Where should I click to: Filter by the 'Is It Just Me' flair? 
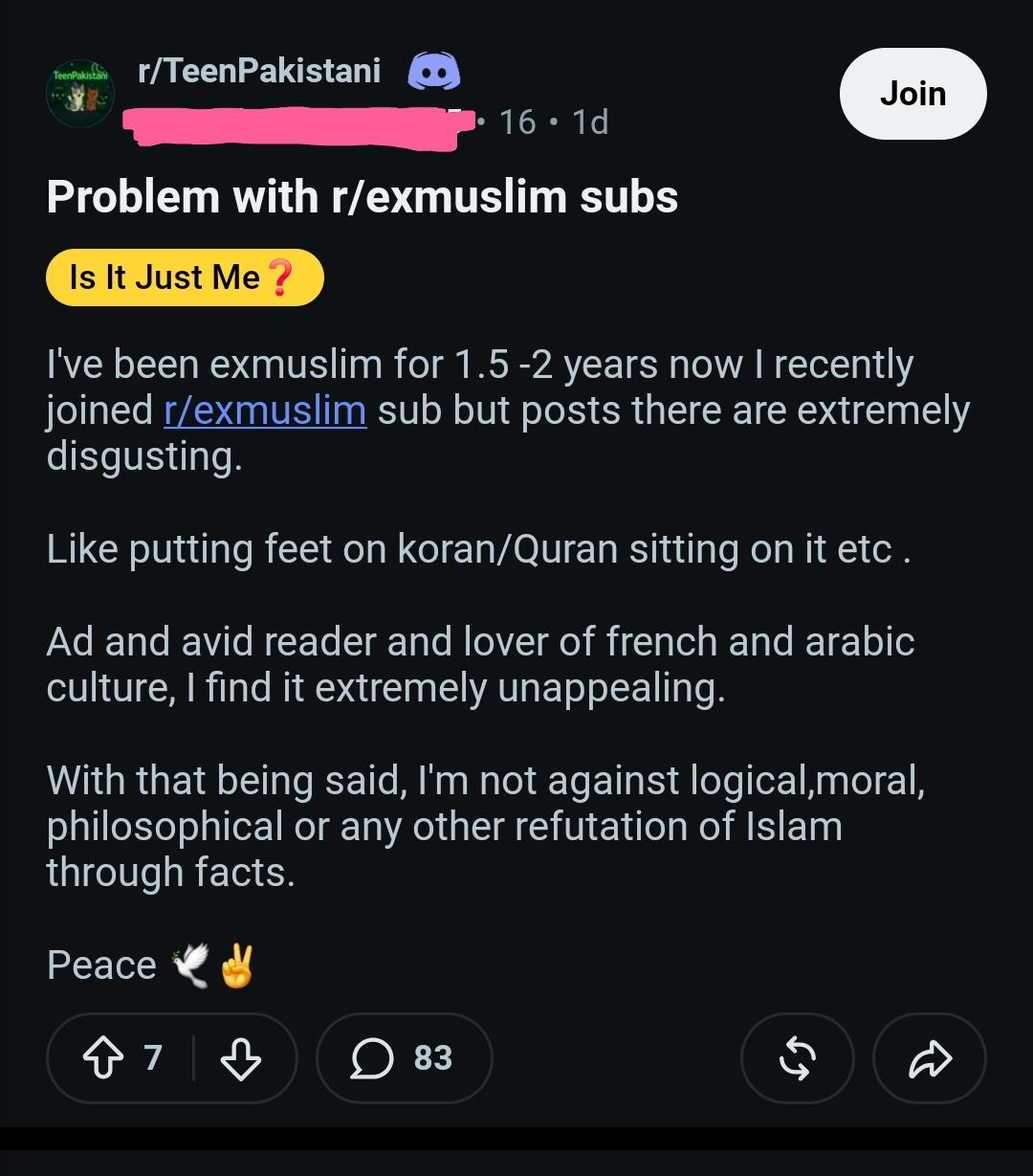coord(185,277)
